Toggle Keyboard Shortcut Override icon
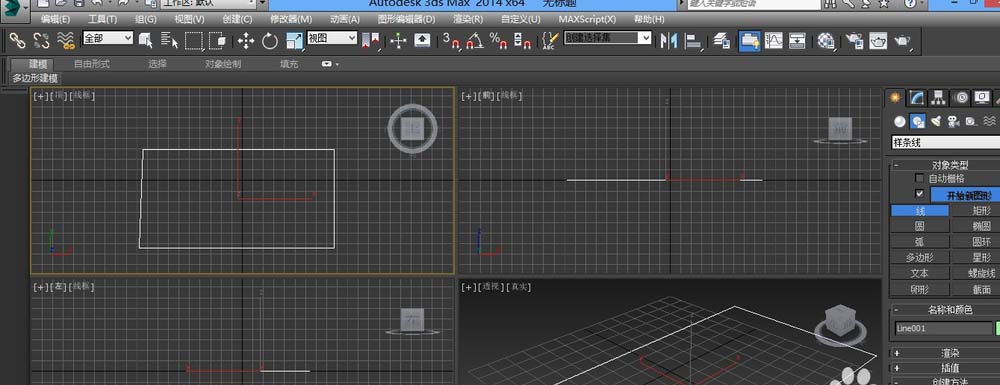Viewport: 1000px width, 385px height. (x=422, y=41)
